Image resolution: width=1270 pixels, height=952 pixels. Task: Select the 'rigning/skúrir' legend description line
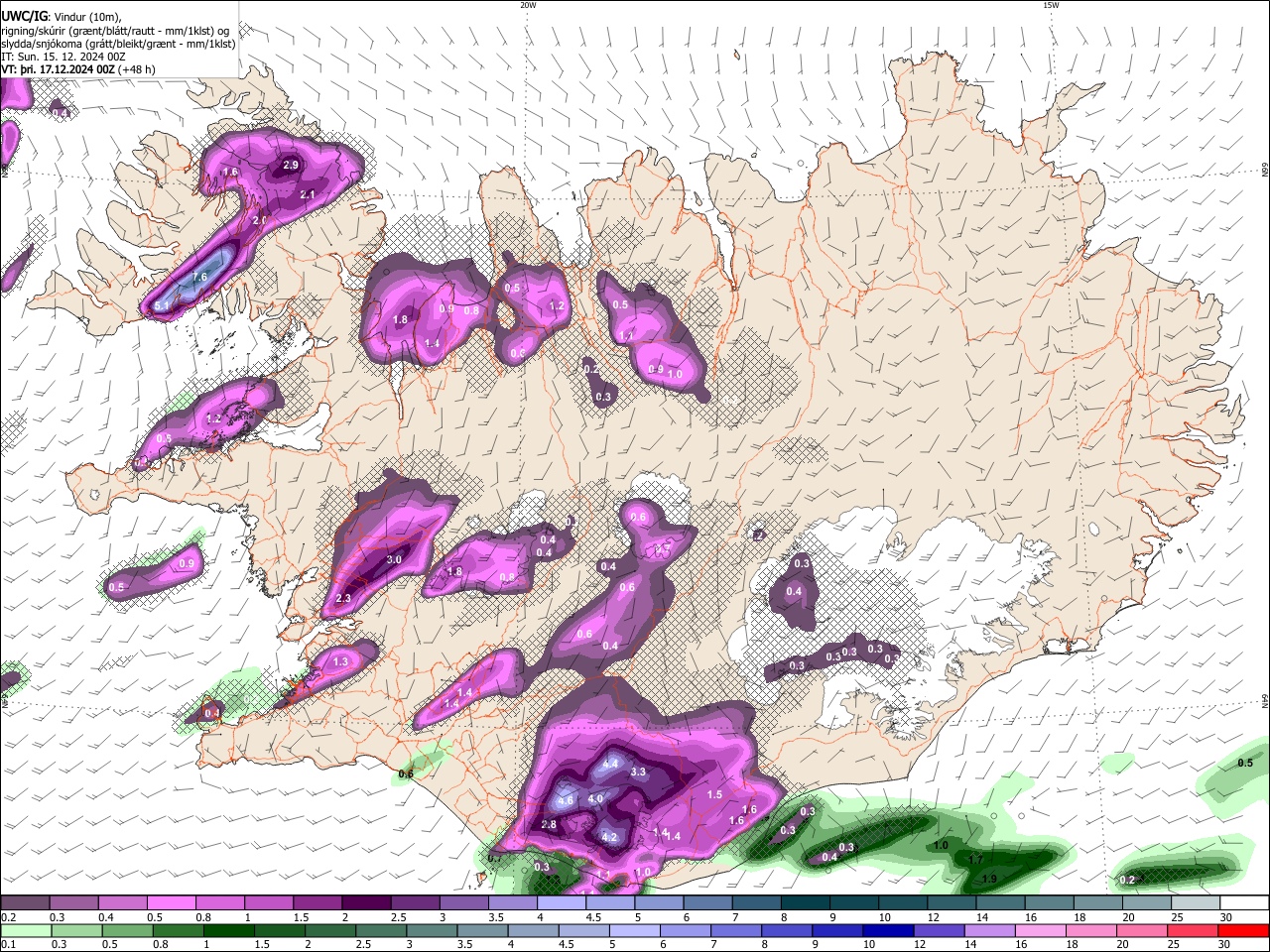(116, 31)
